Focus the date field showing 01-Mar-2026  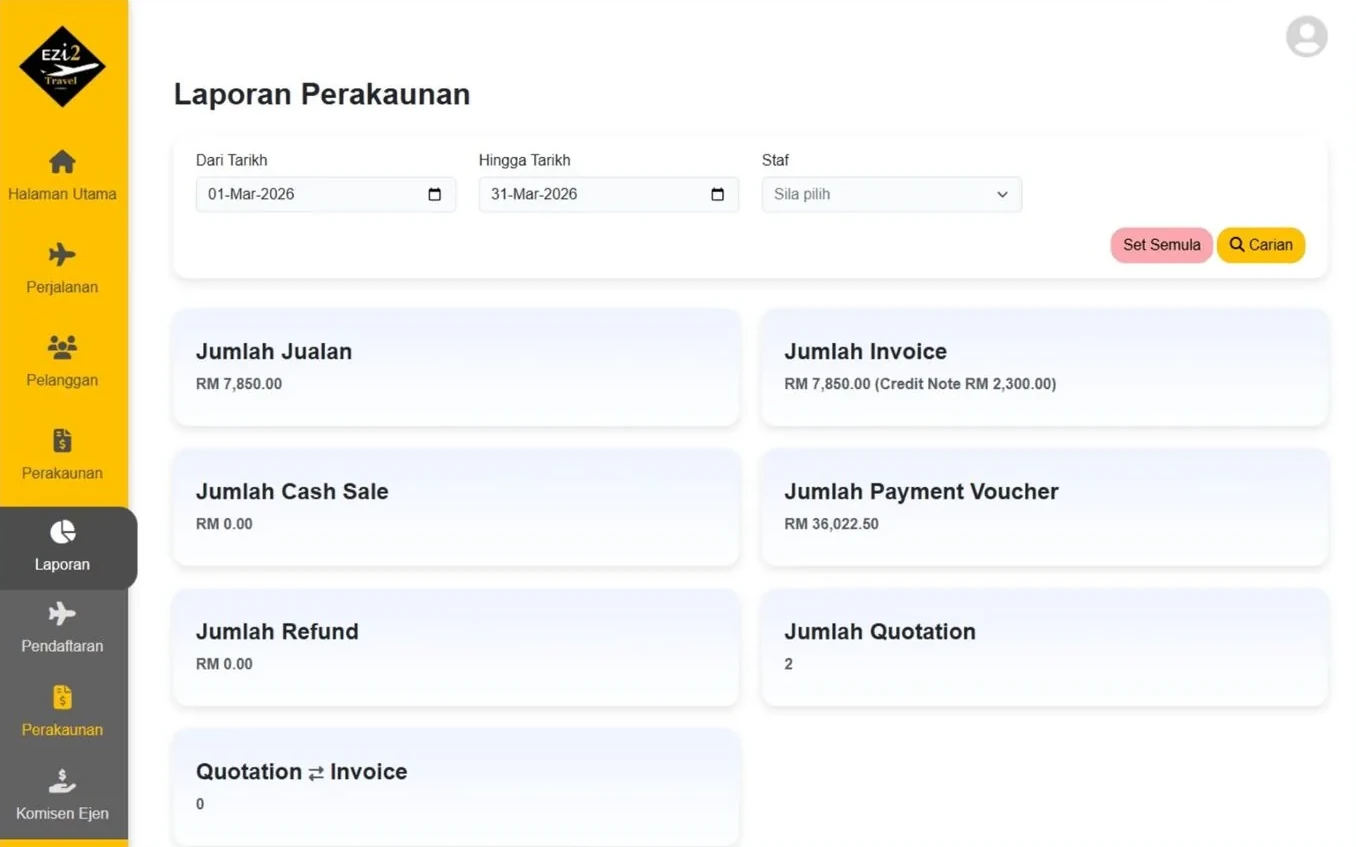coord(325,194)
